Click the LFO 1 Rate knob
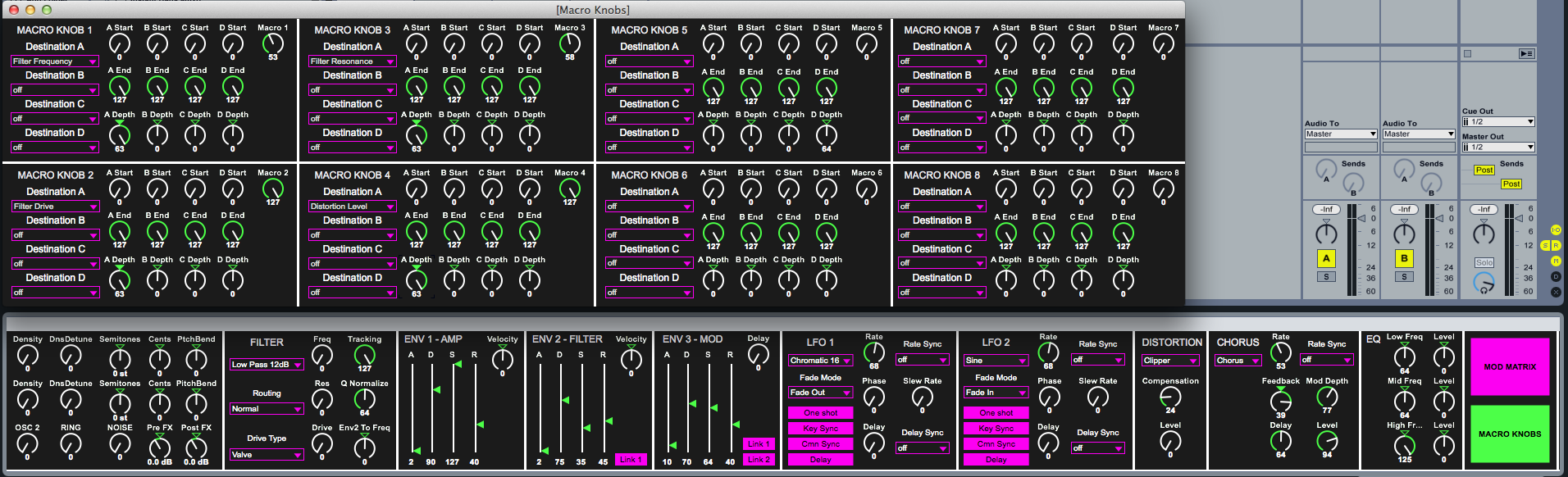Image resolution: width=1568 pixels, height=477 pixels. pos(874,352)
